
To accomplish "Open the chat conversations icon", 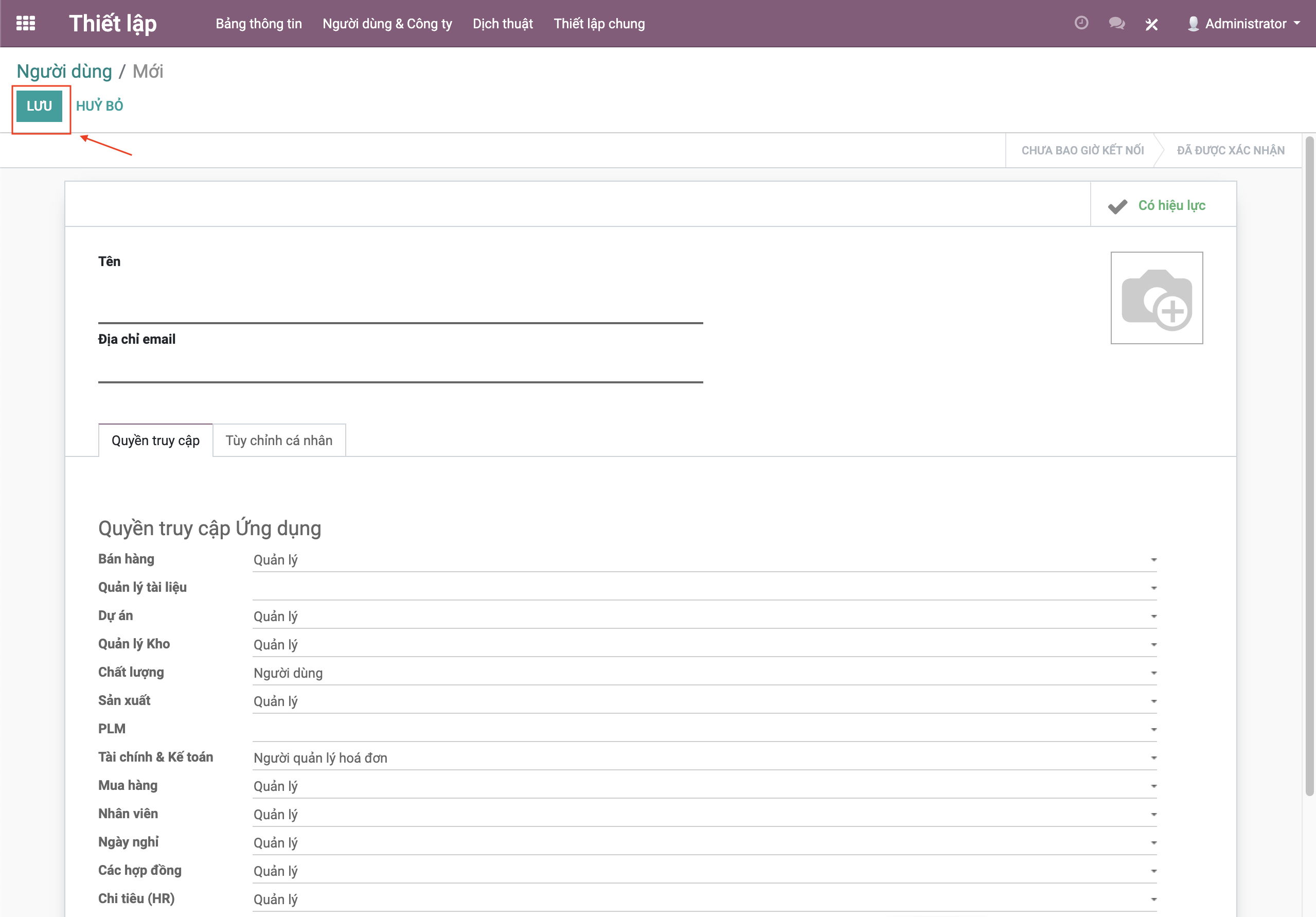I will point(1116,24).
